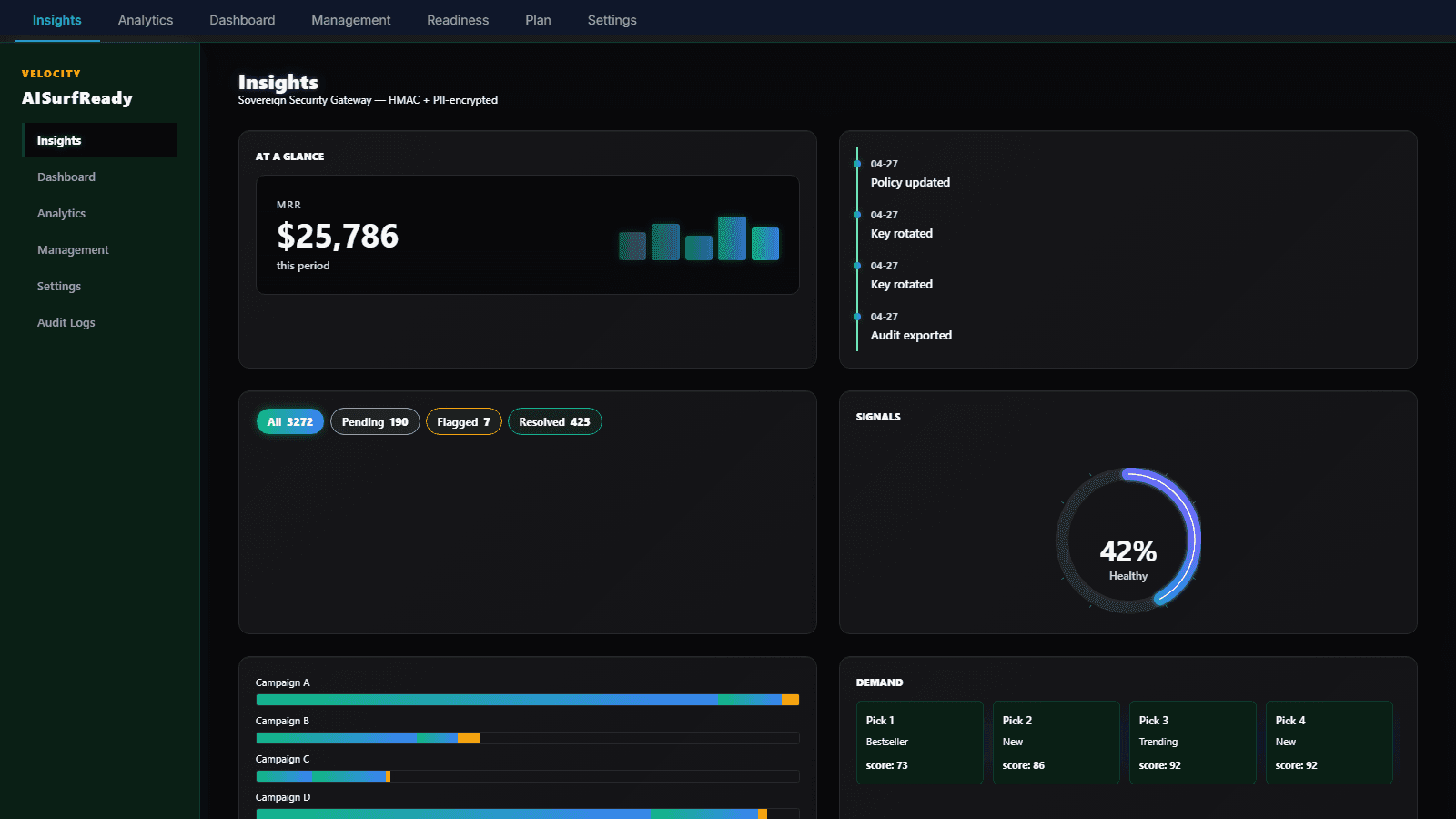Click the Campaign B progress bar
This screenshot has width=1456, height=819.
click(528, 738)
